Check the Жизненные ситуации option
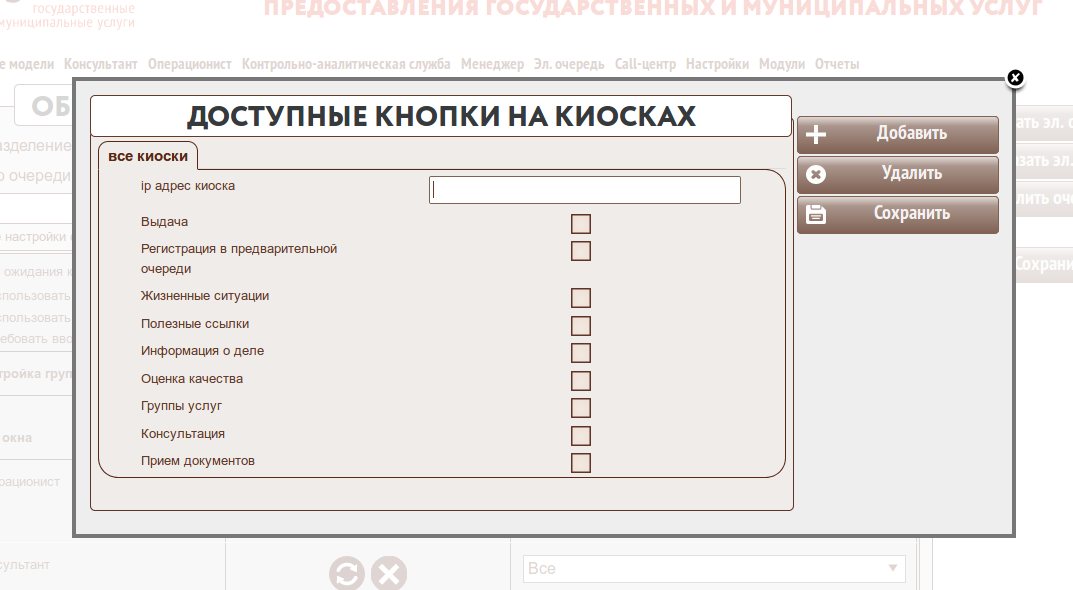The width and height of the screenshot is (1073, 590). [x=581, y=298]
